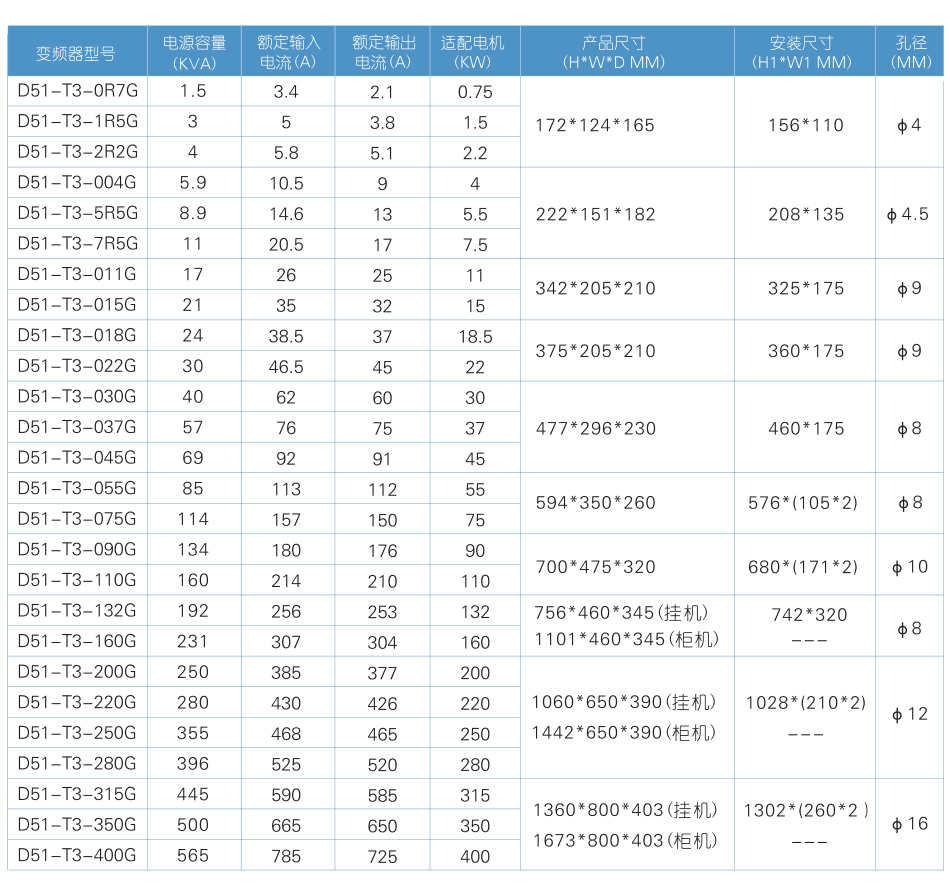Screen dimensions: 950x890
Task: Select the 安装尺寸 column header
Action: pyautogui.click(x=804, y=52)
